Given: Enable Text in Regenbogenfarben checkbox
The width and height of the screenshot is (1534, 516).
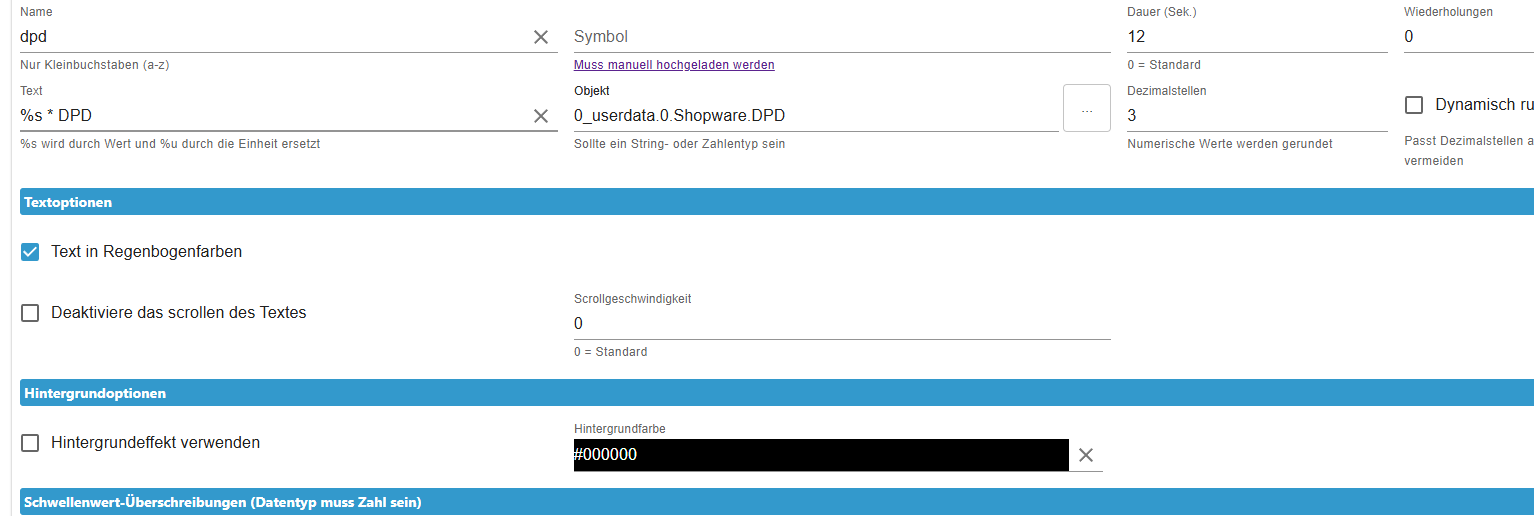Looking at the screenshot, I should [x=30, y=252].
